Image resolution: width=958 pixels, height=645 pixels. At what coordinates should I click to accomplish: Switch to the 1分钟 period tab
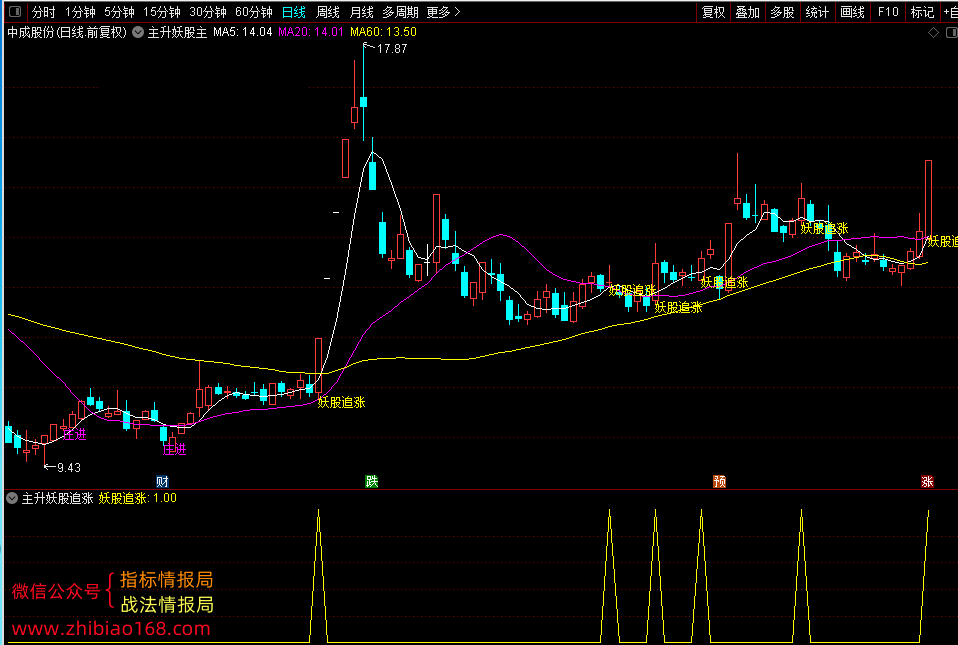(80, 12)
